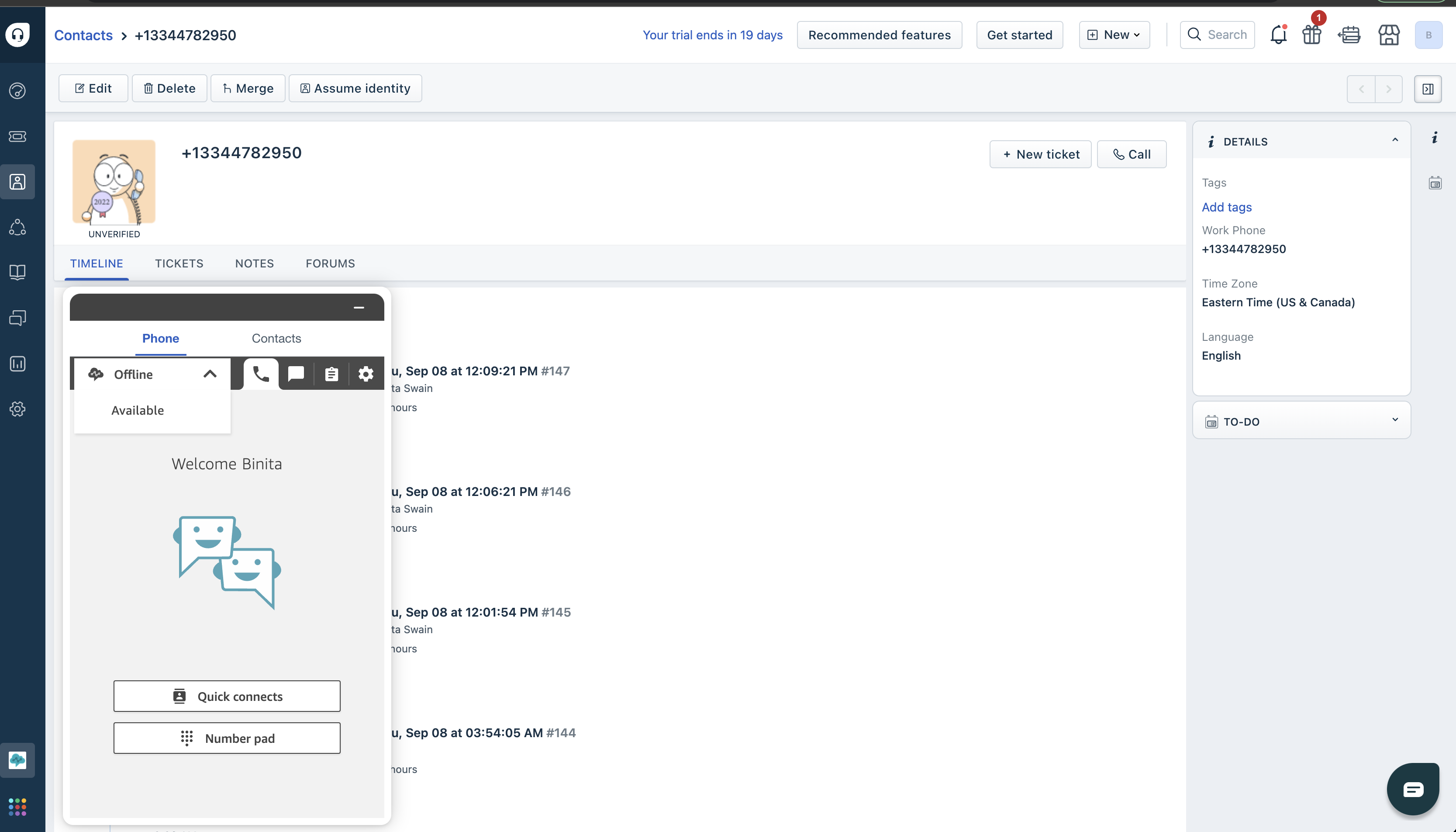Open softphone settings gear icon
The height and width of the screenshot is (832, 1456).
tap(366, 374)
